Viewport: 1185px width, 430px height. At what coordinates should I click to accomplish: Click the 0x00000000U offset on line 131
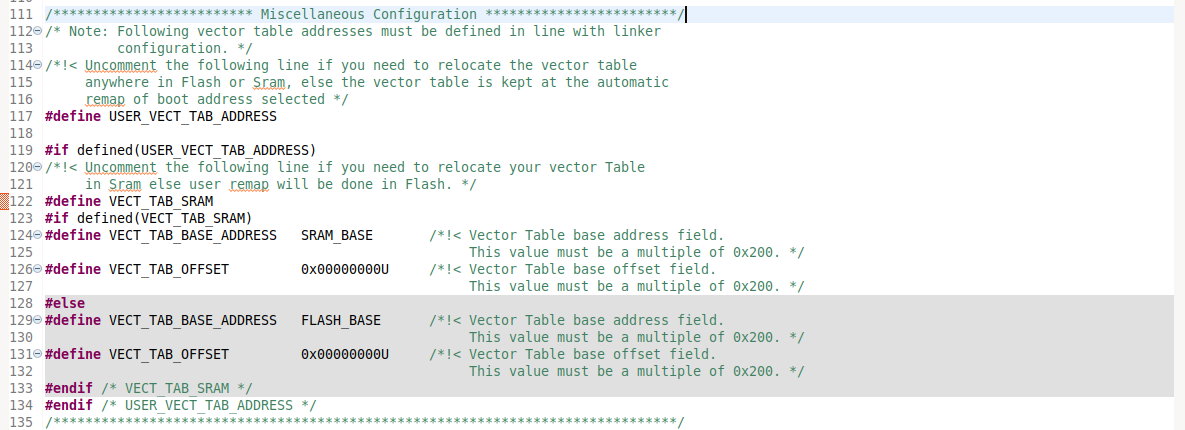[x=344, y=355]
